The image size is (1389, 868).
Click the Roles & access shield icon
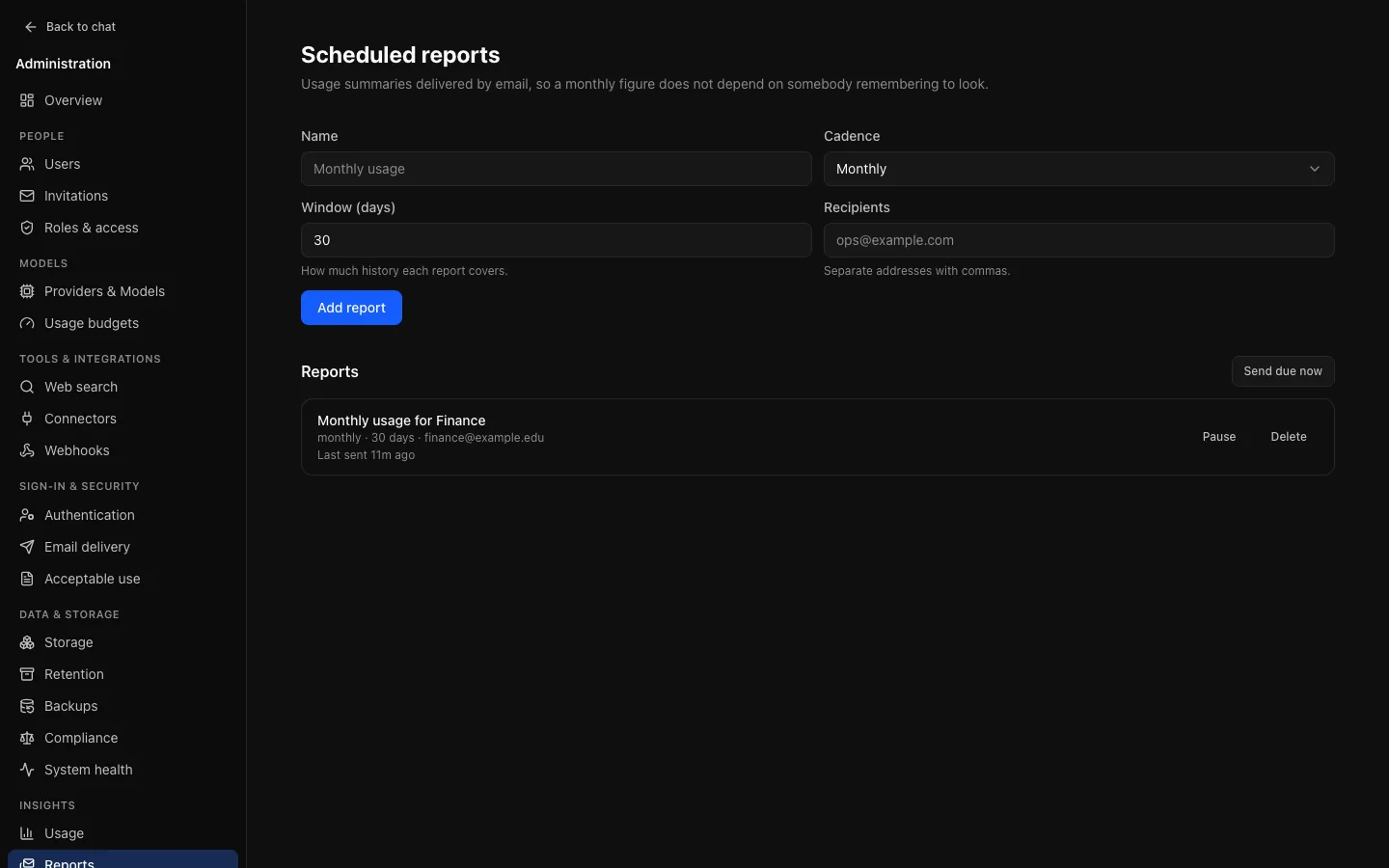[27, 228]
